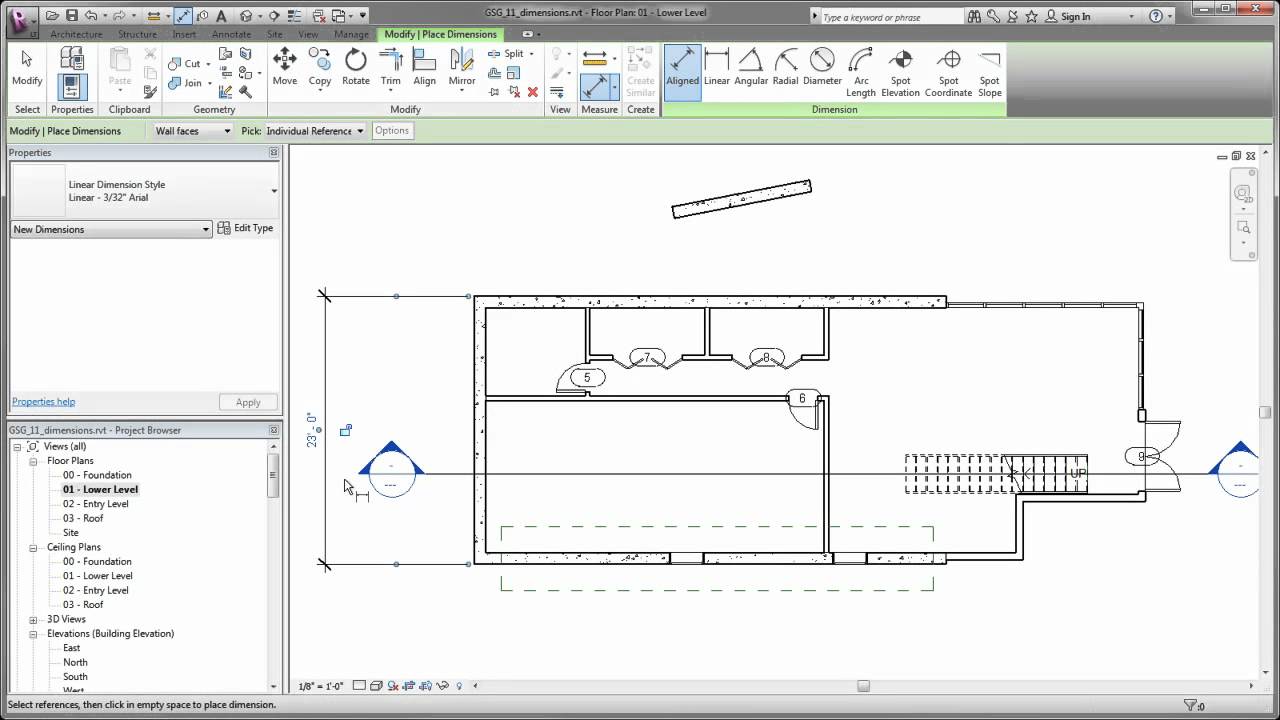Image resolution: width=1280 pixels, height=720 pixels.
Task: Click the 1/8" = 1'-0" view scale
Action: coord(321,686)
